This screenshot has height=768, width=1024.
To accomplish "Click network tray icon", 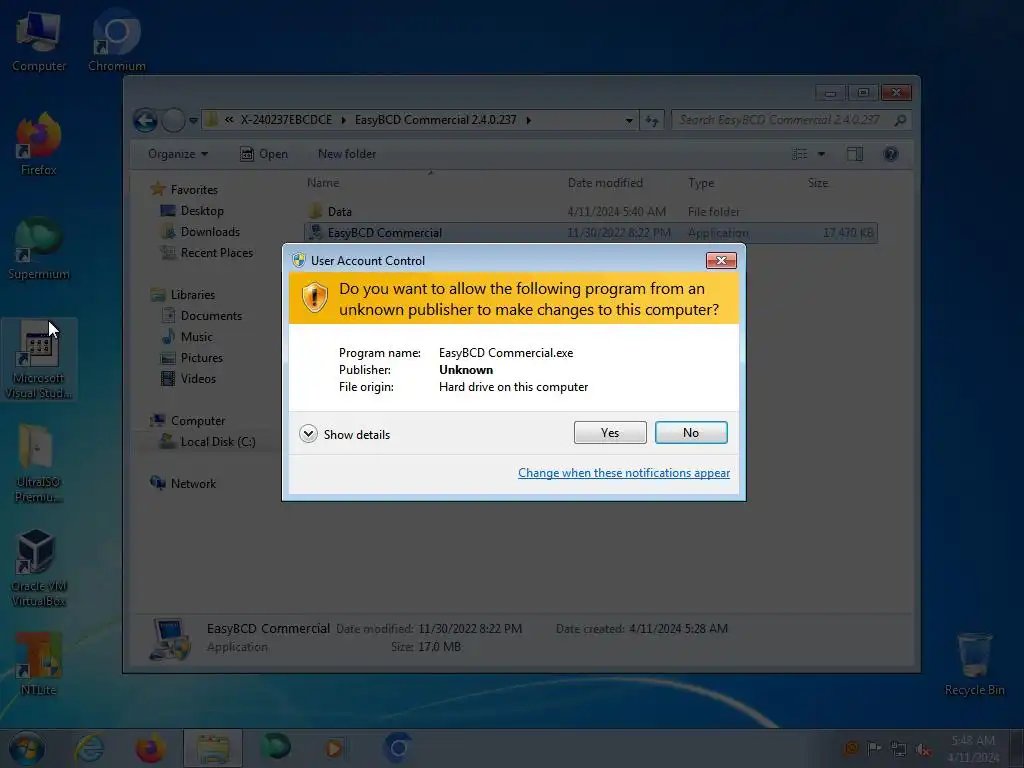I will pyautogui.click(x=899, y=750).
